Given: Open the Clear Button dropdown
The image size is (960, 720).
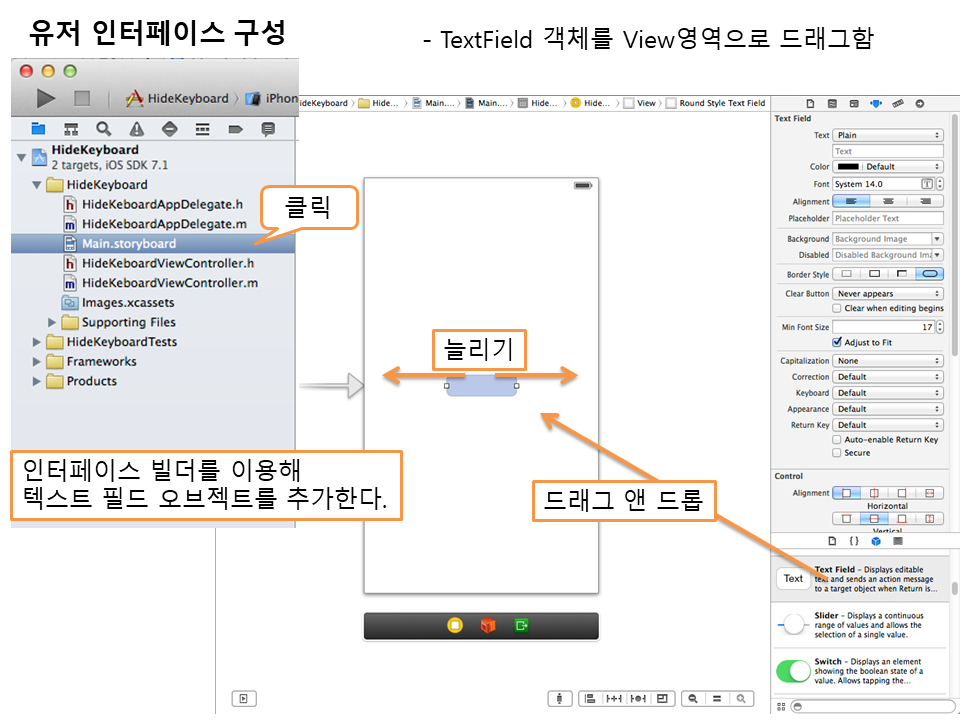Looking at the screenshot, I should (x=888, y=294).
